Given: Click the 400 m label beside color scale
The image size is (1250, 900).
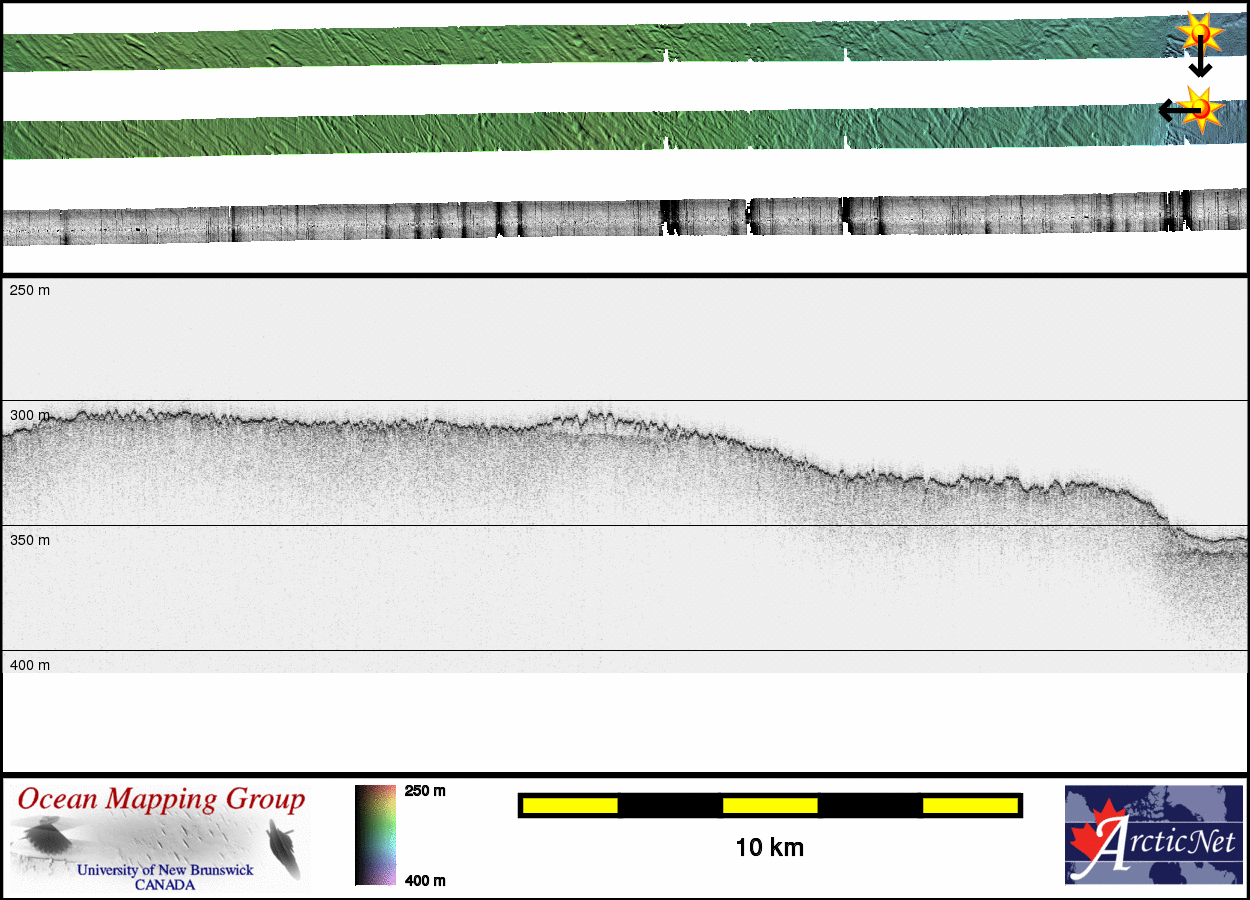Looking at the screenshot, I should click(x=425, y=880).
